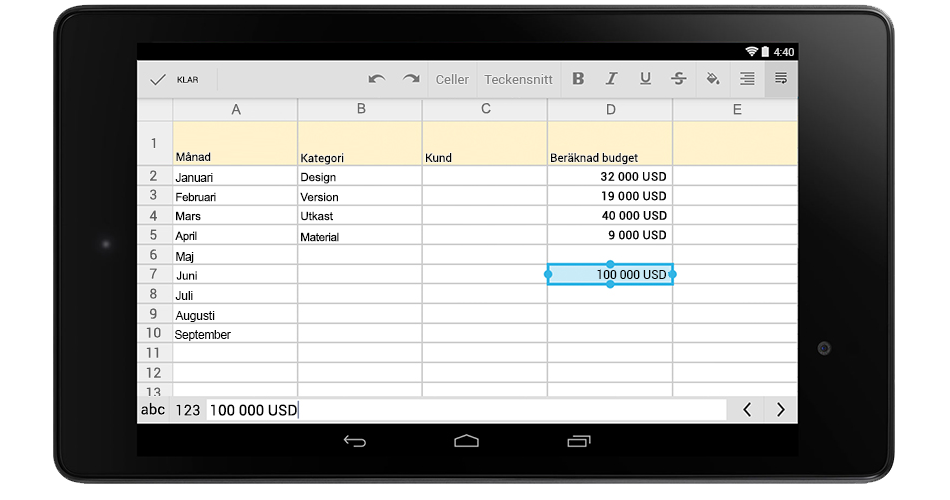This screenshot has height=500, width=950.
Task: Select row 12 header
Action: pyautogui.click(x=154, y=373)
